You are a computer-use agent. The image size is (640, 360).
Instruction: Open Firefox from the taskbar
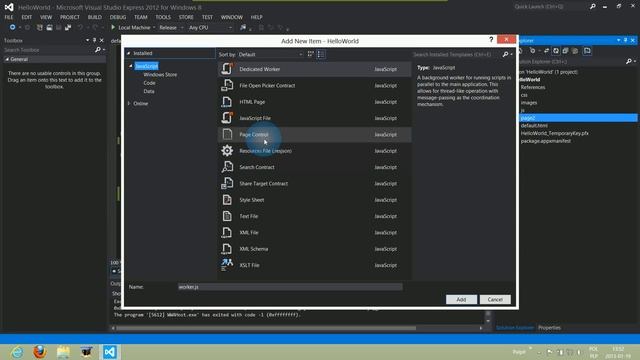tap(40, 352)
